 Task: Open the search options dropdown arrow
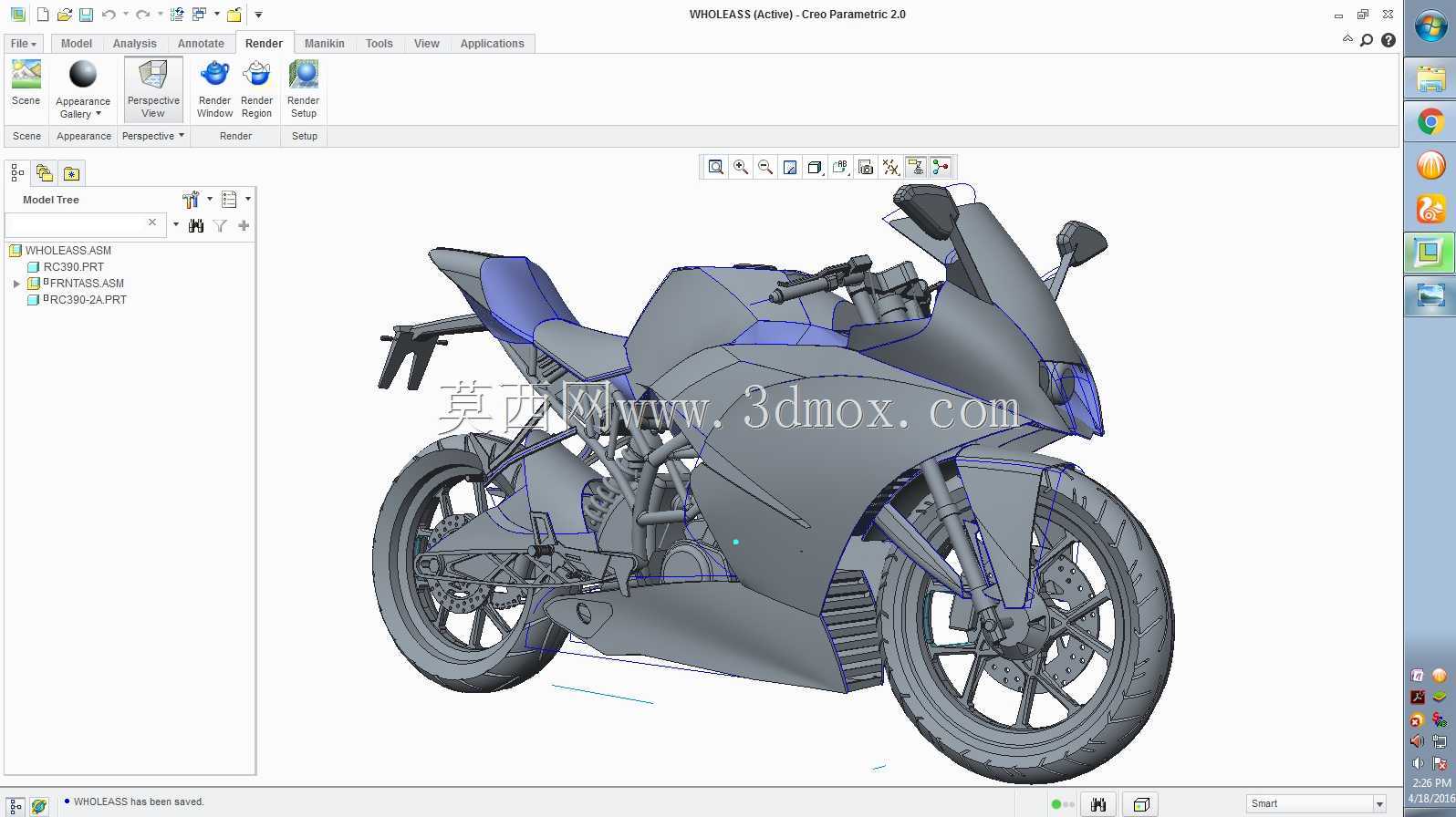176,225
